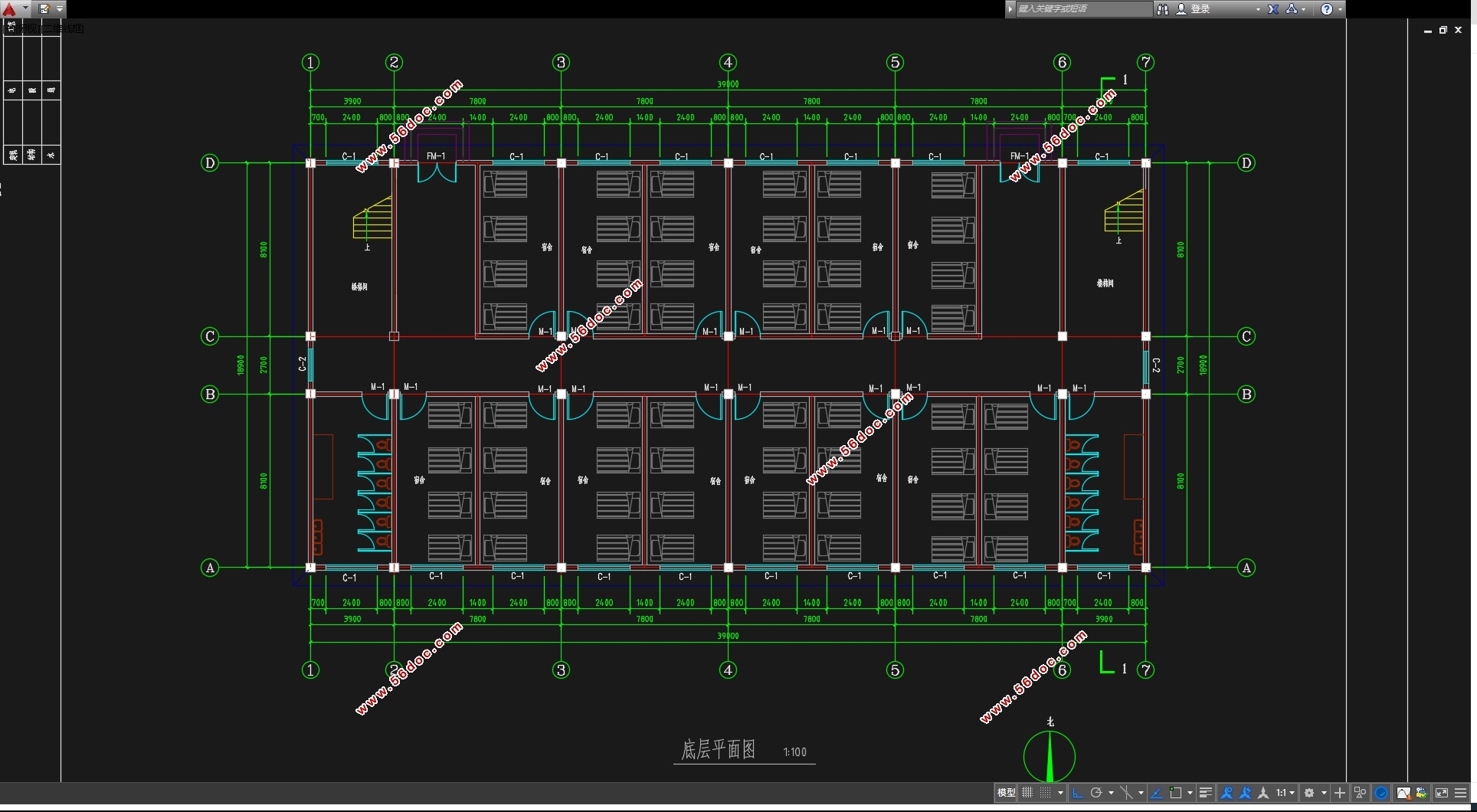Click the clean screen expand icon
The height and width of the screenshot is (812, 1477).
pos(1442,793)
